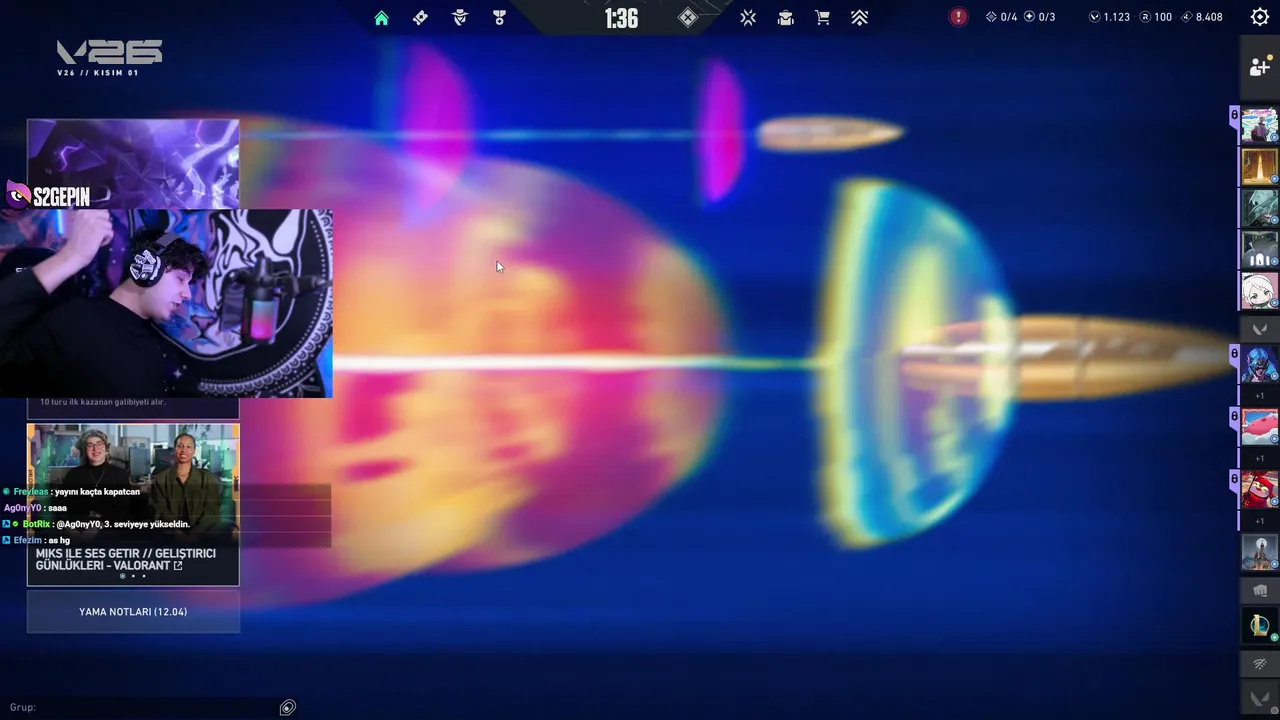Open MIKS İLE SES GETİR news link
Screen dimensions: 1280x720
coord(125,559)
